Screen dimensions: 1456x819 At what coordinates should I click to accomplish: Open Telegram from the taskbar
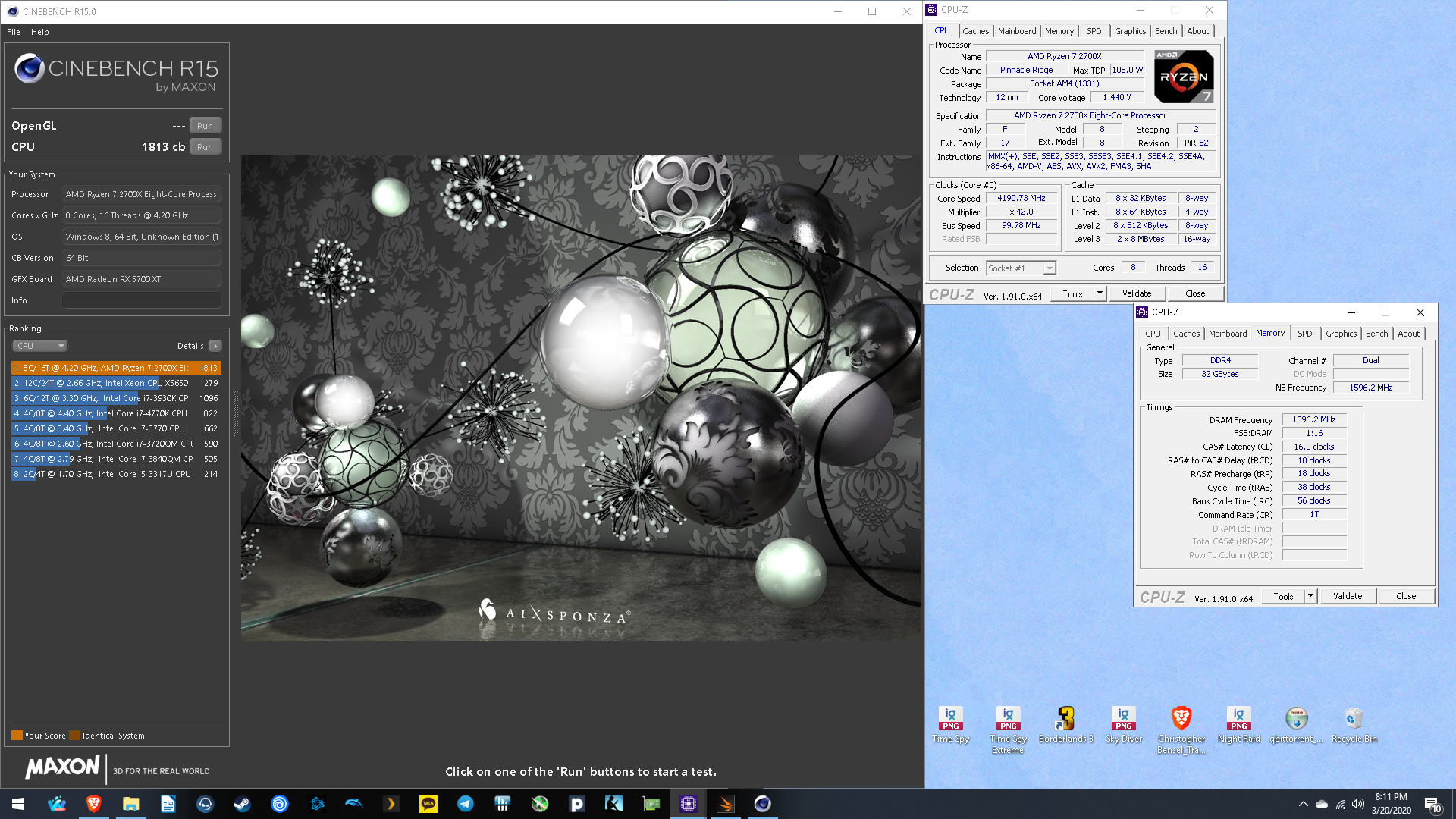[466, 804]
